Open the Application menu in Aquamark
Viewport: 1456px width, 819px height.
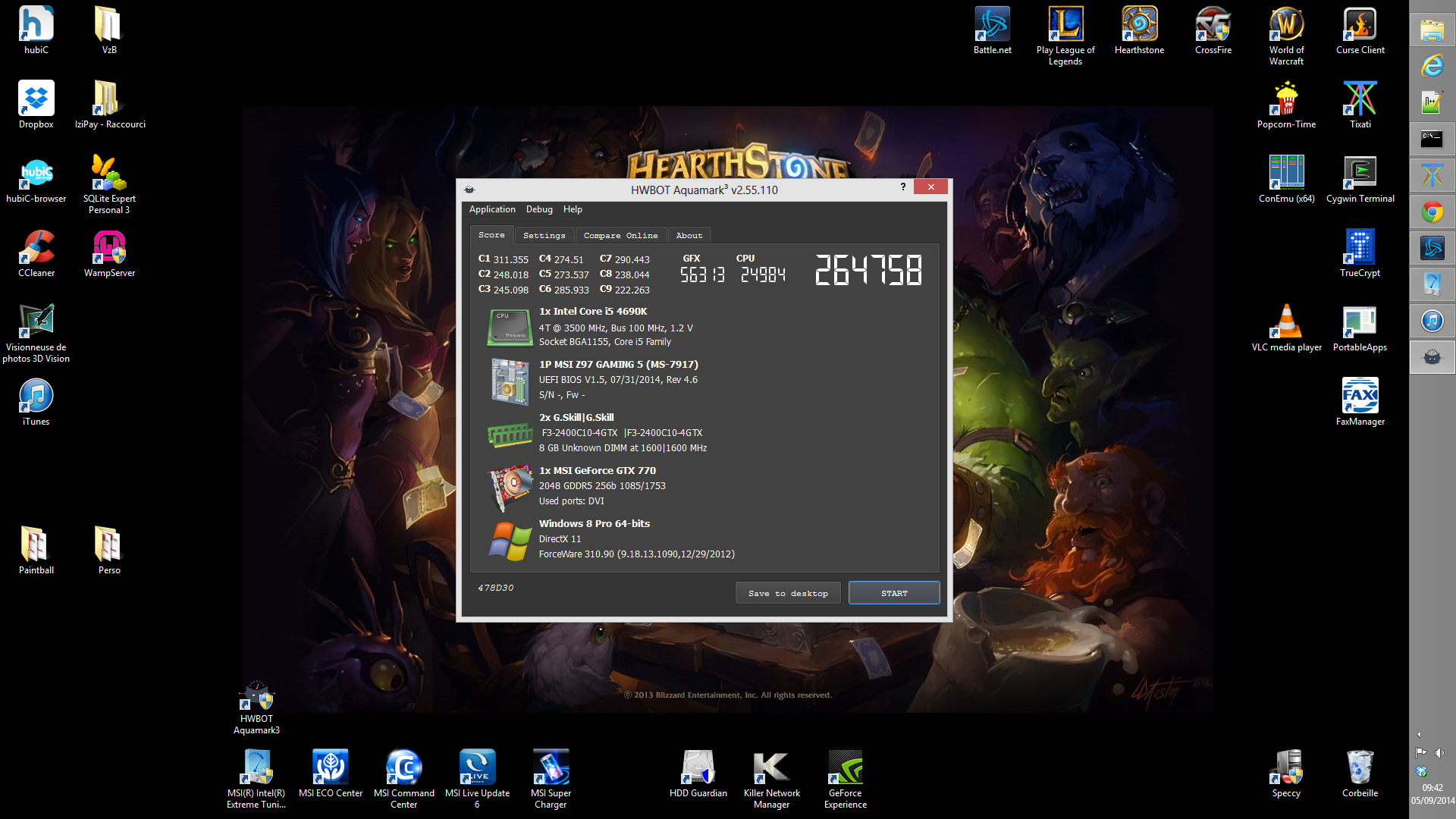(x=492, y=209)
